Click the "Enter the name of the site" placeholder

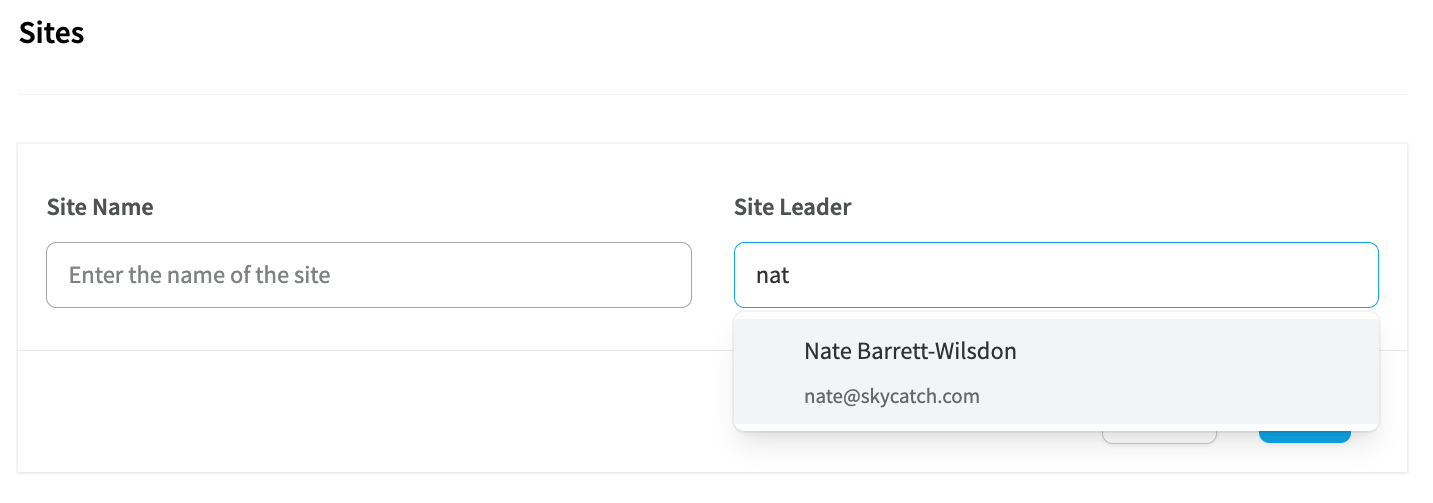click(199, 275)
